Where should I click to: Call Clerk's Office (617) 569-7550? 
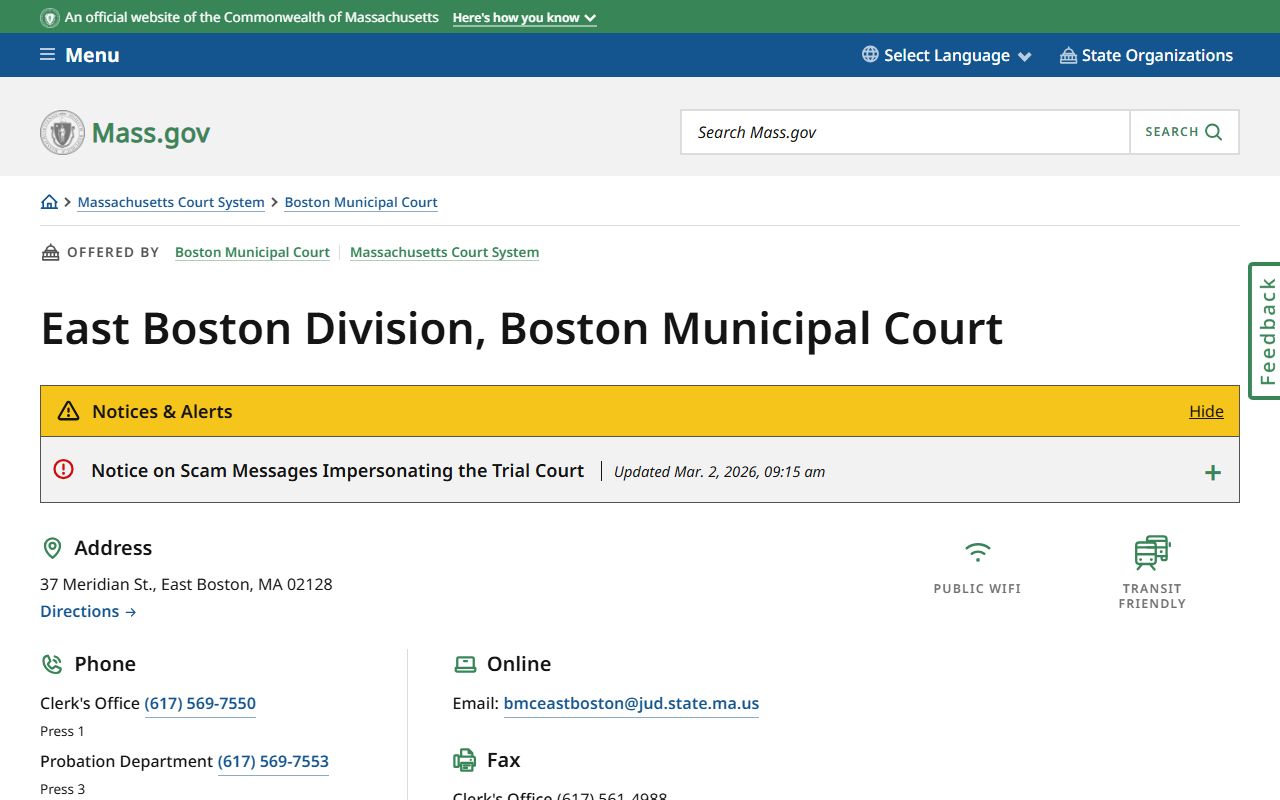(200, 703)
